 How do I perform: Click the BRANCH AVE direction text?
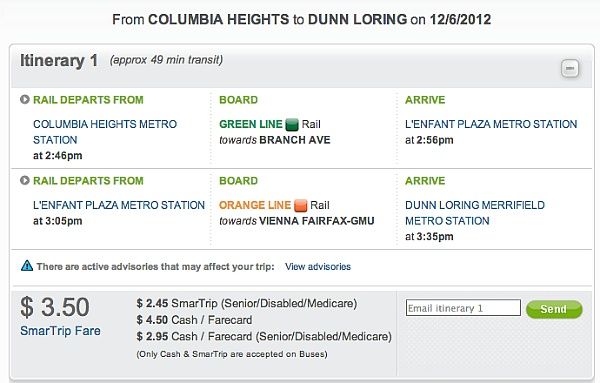[x=295, y=140]
